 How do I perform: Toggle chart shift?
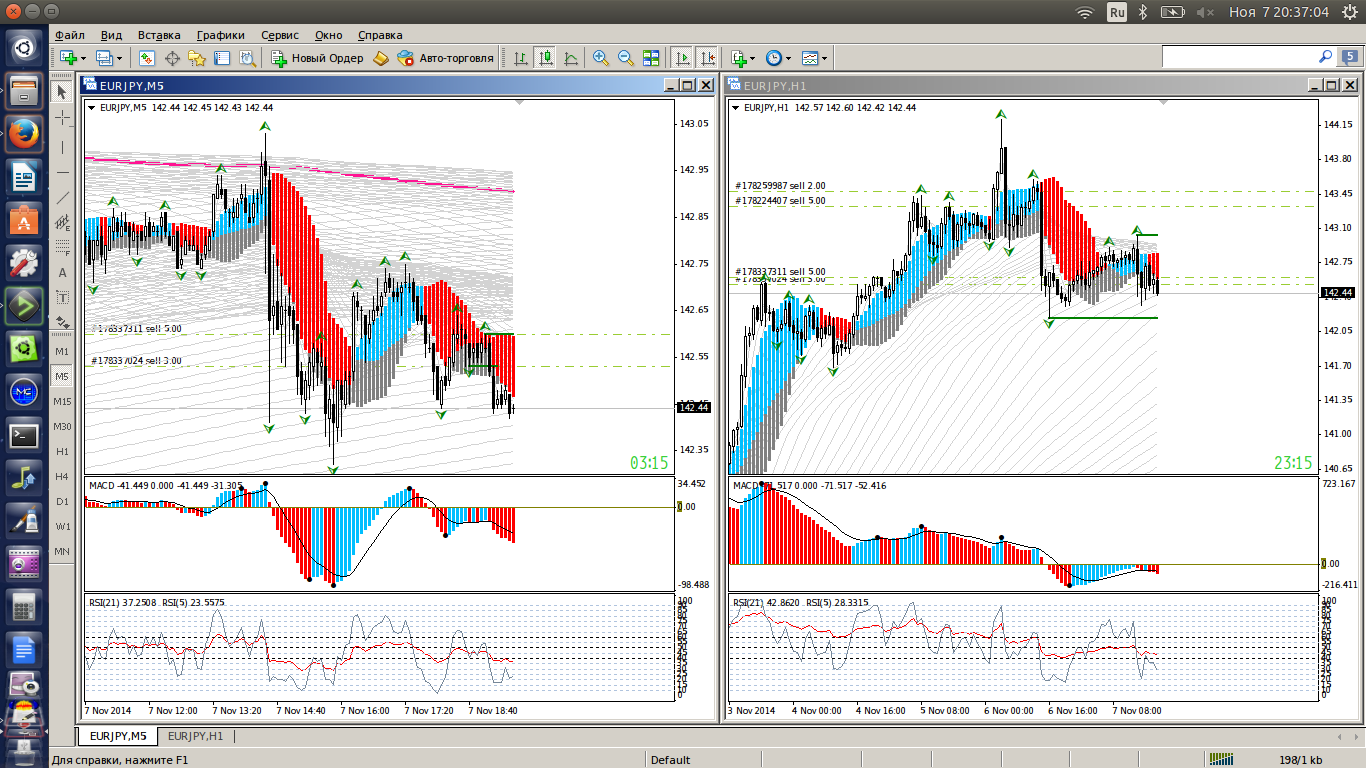click(x=707, y=58)
